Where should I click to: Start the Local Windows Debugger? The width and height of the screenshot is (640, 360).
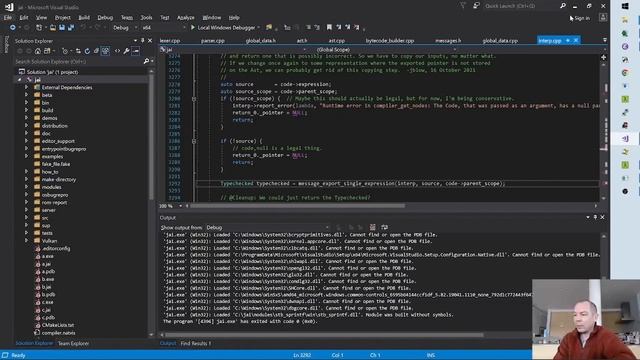[x=225, y=27]
